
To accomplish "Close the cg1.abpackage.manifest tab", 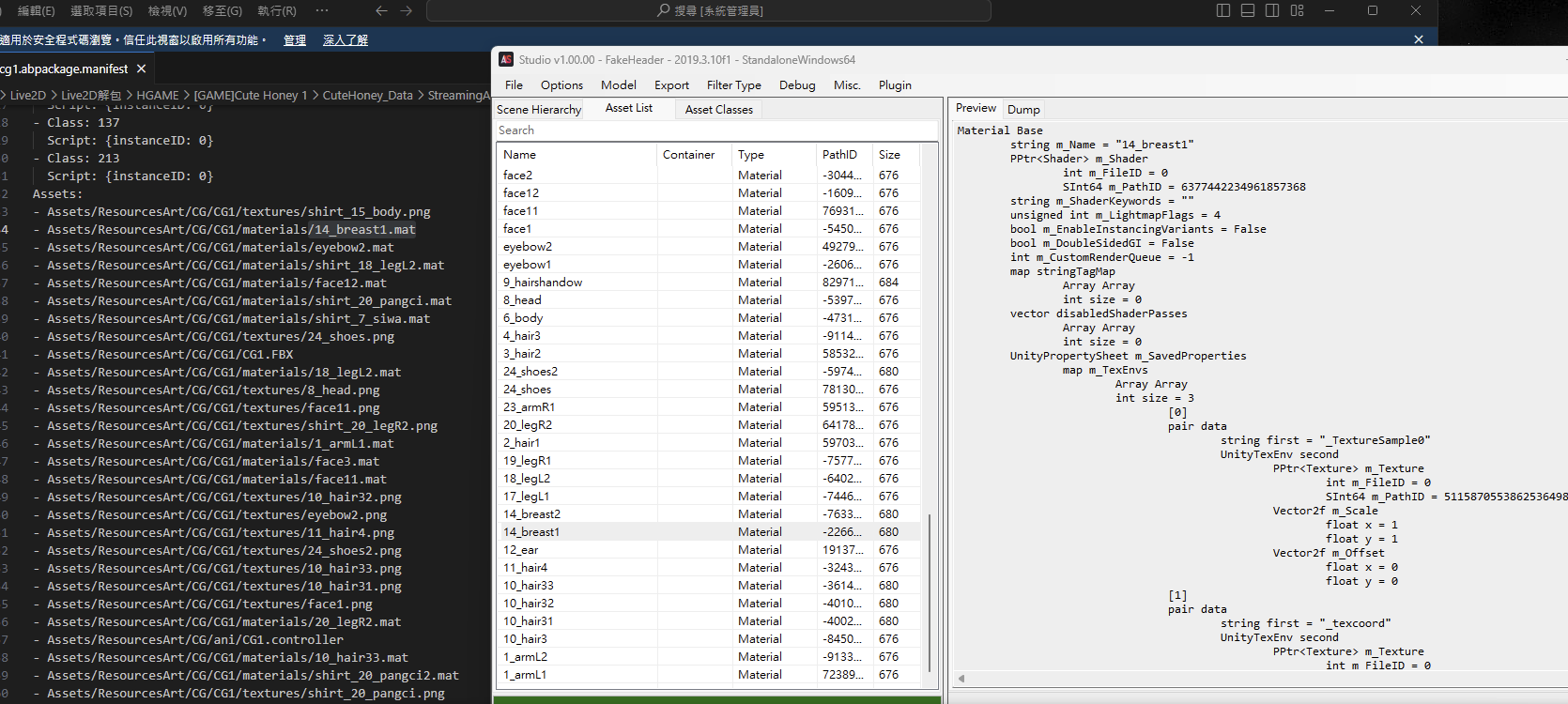I will click(x=141, y=69).
